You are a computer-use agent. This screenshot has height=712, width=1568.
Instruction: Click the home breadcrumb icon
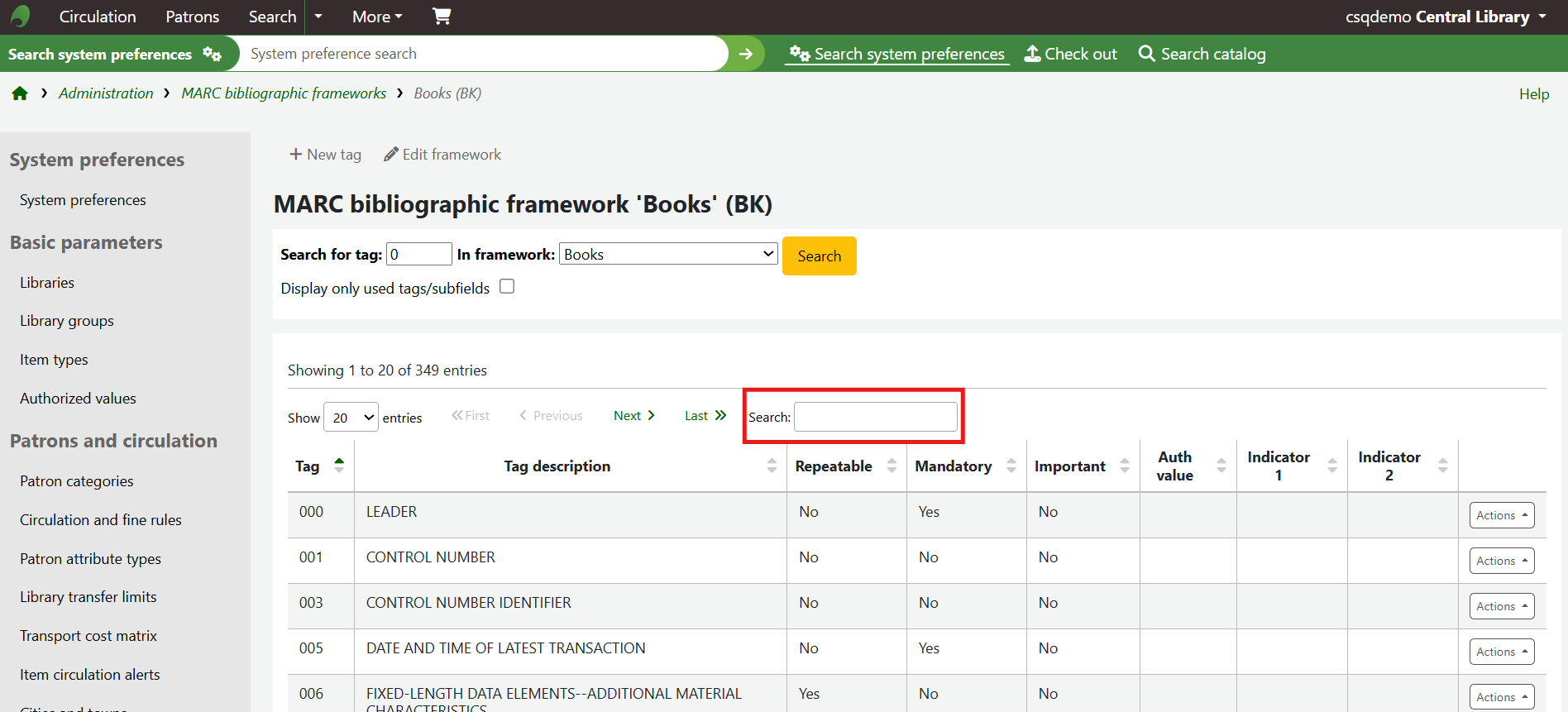(20, 93)
